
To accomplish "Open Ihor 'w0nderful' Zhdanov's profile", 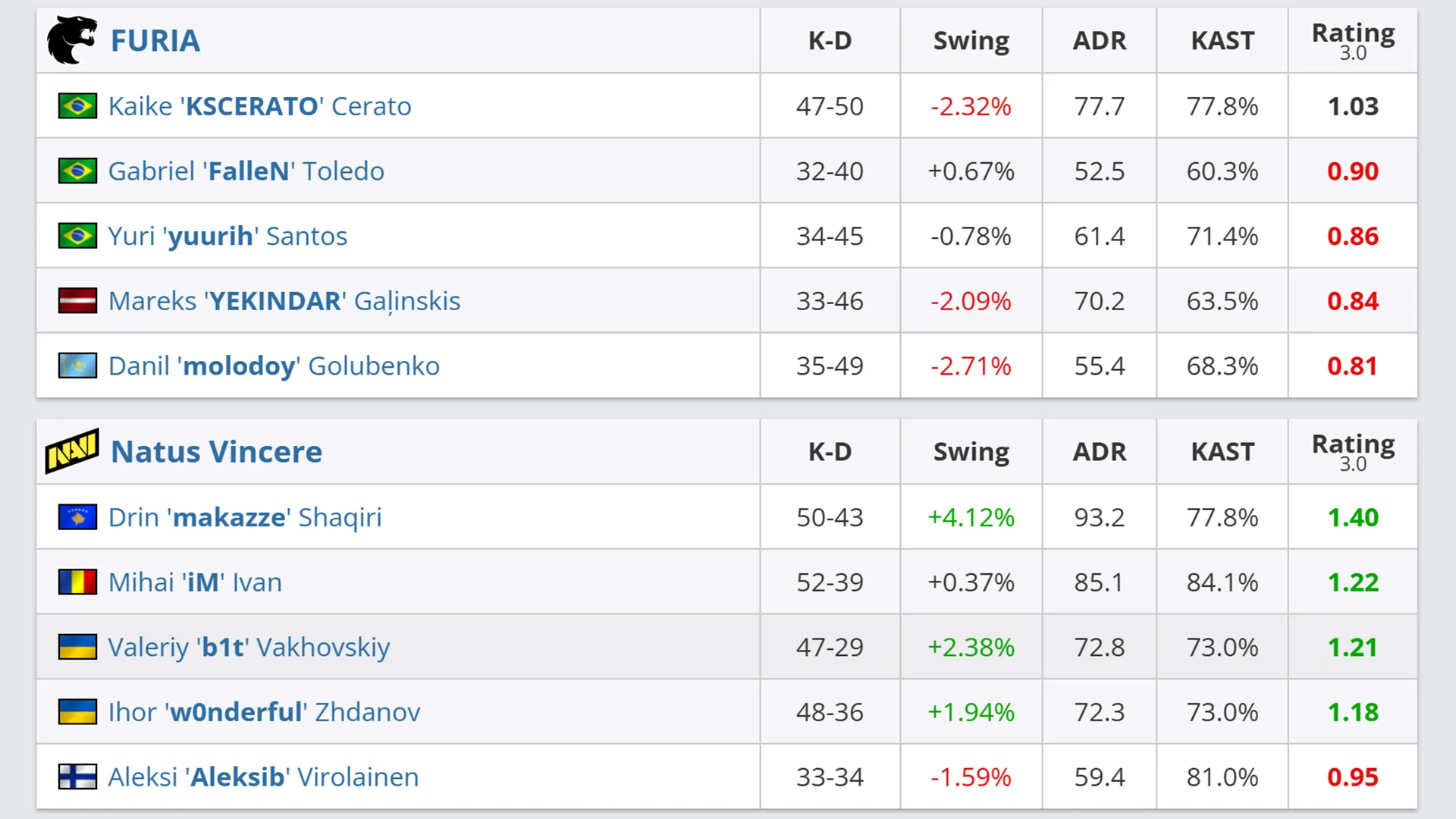I will (x=264, y=712).
